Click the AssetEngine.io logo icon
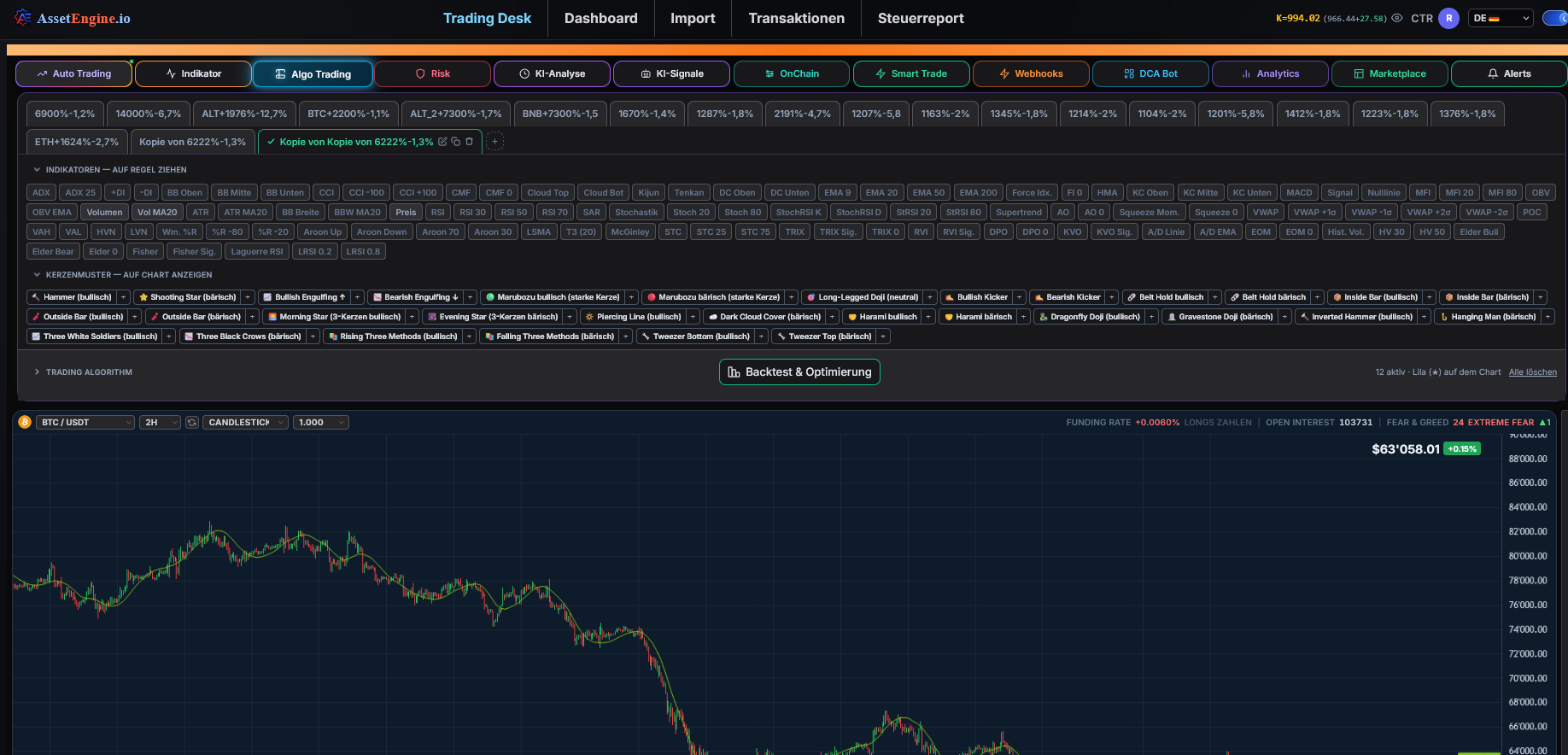 tap(23, 18)
